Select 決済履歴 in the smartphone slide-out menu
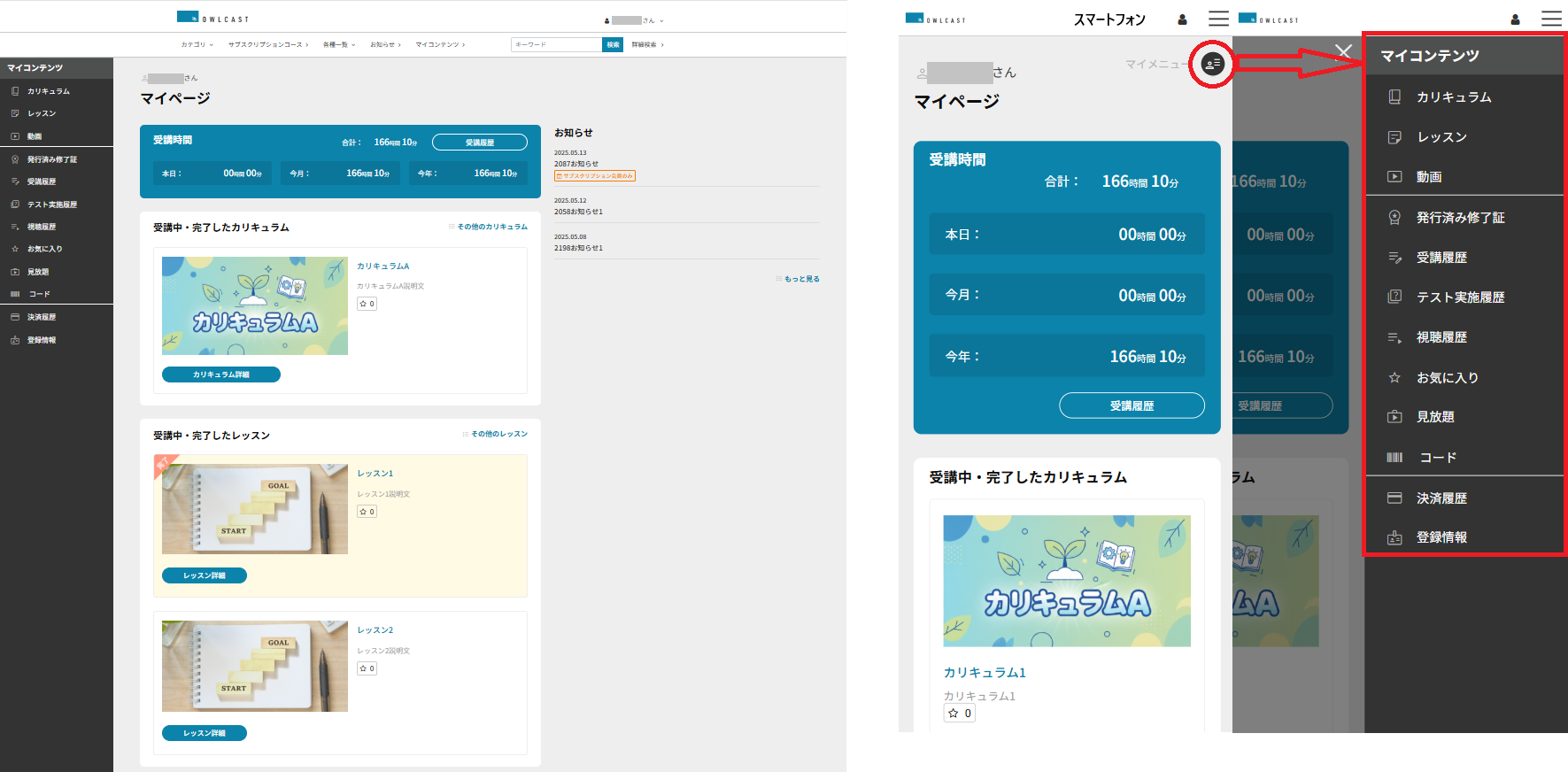 coord(1441,498)
